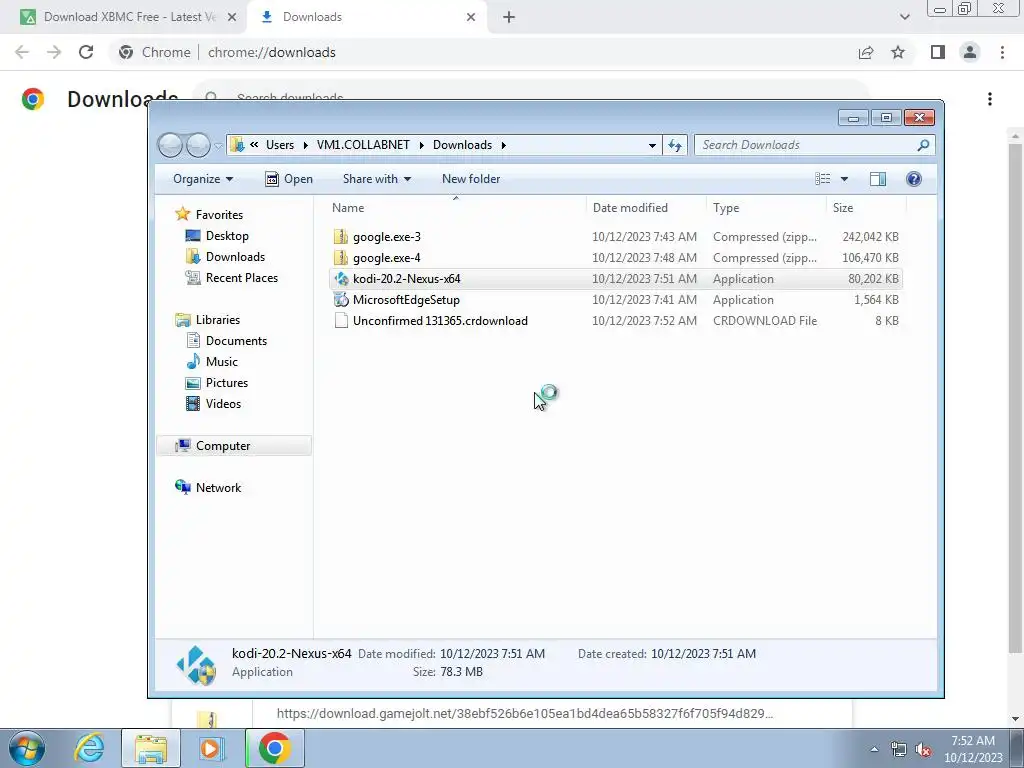Refresh the Explorer address bar
Screen dimensions: 1024x768
[x=675, y=145]
